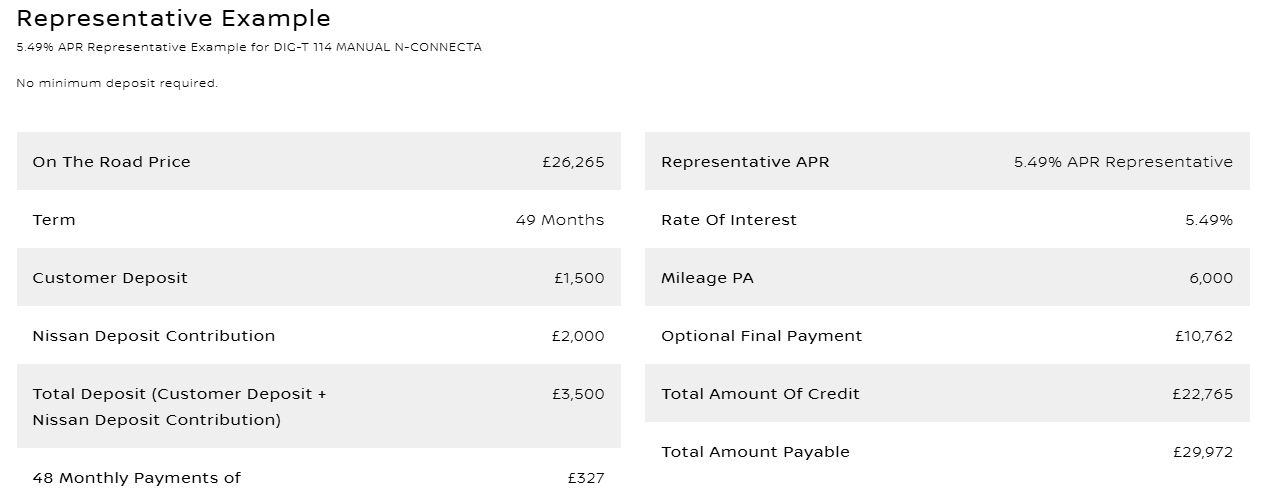Click the £1,500 deposit value
This screenshot has width=1272, height=498.
coord(579,278)
